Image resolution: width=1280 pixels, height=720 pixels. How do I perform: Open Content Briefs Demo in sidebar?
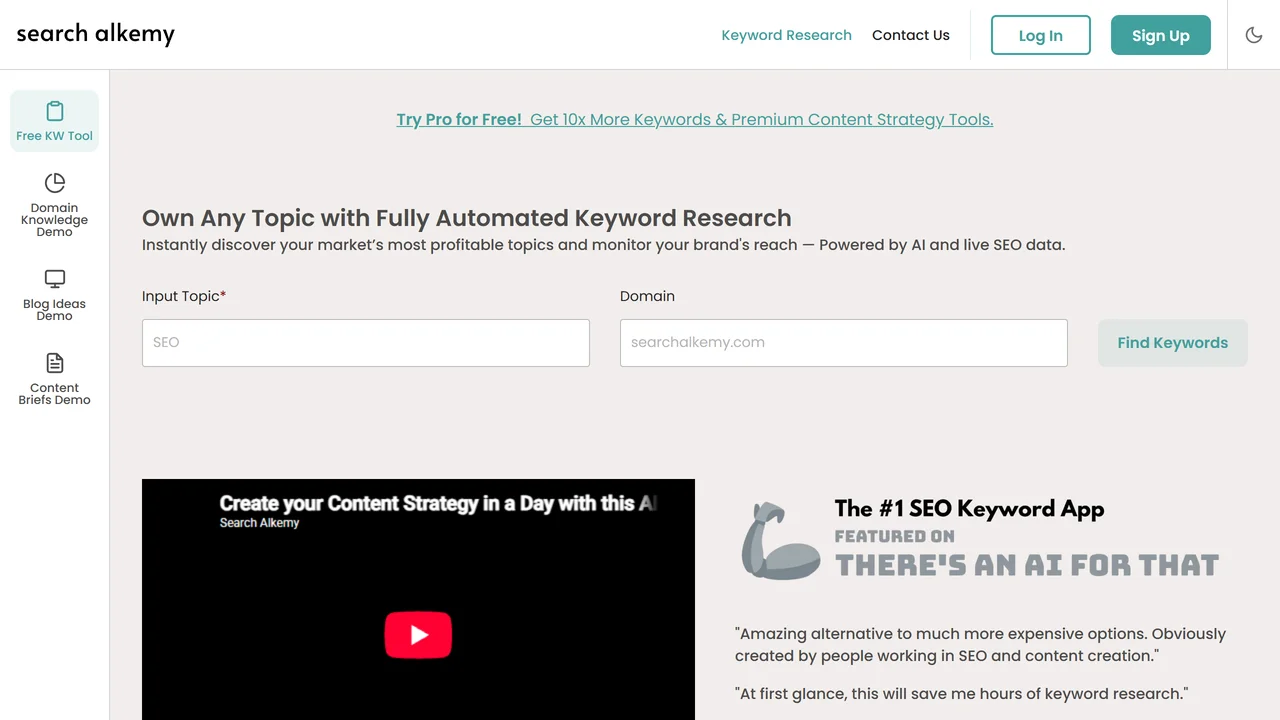click(x=55, y=379)
